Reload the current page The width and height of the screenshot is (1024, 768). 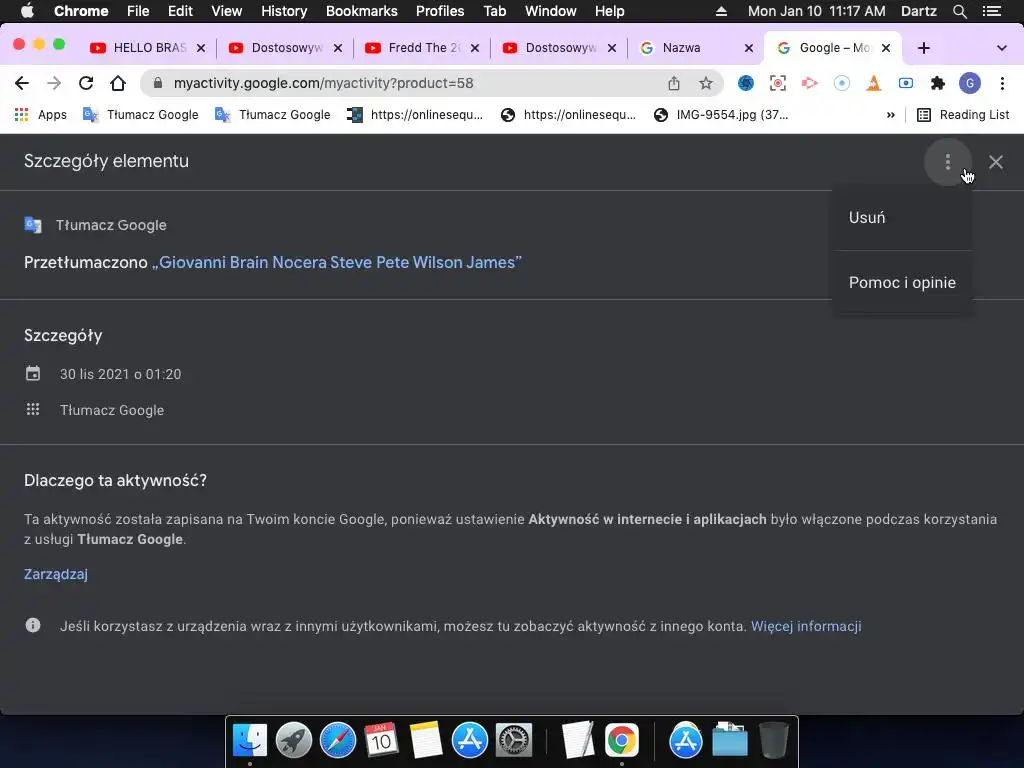pyautogui.click(x=86, y=83)
